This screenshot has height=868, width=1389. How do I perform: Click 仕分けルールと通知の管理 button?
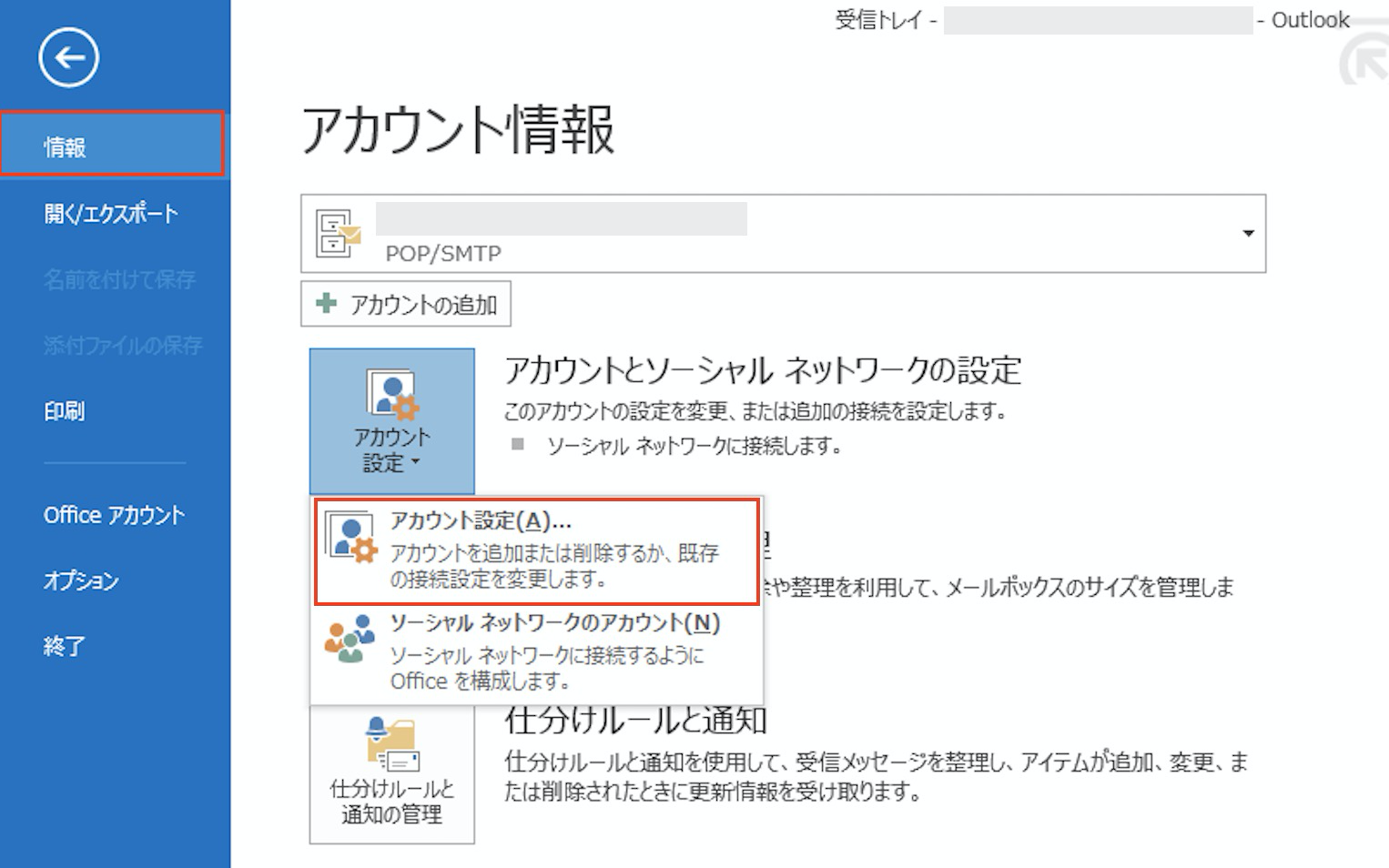tap(392, 775)
